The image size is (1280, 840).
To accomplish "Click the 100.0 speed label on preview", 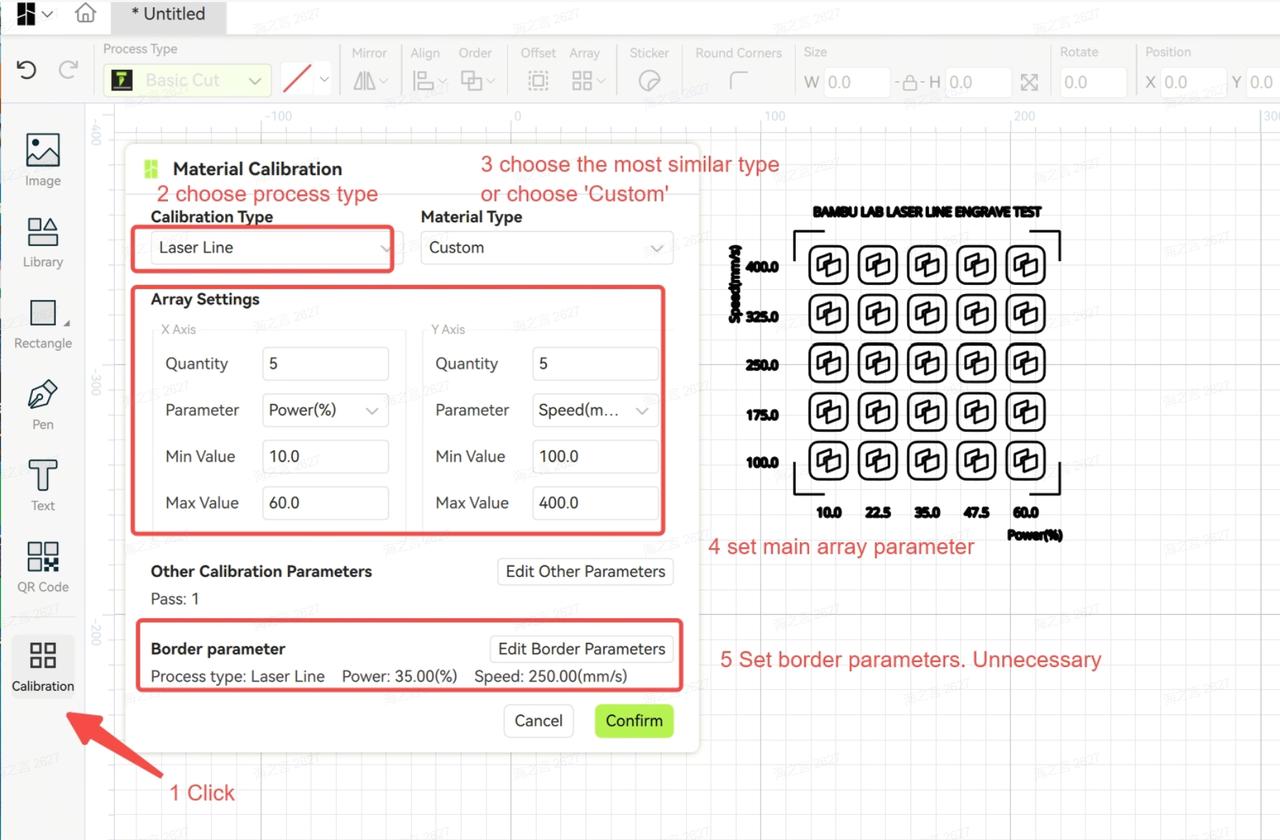I will coord(762,463).
